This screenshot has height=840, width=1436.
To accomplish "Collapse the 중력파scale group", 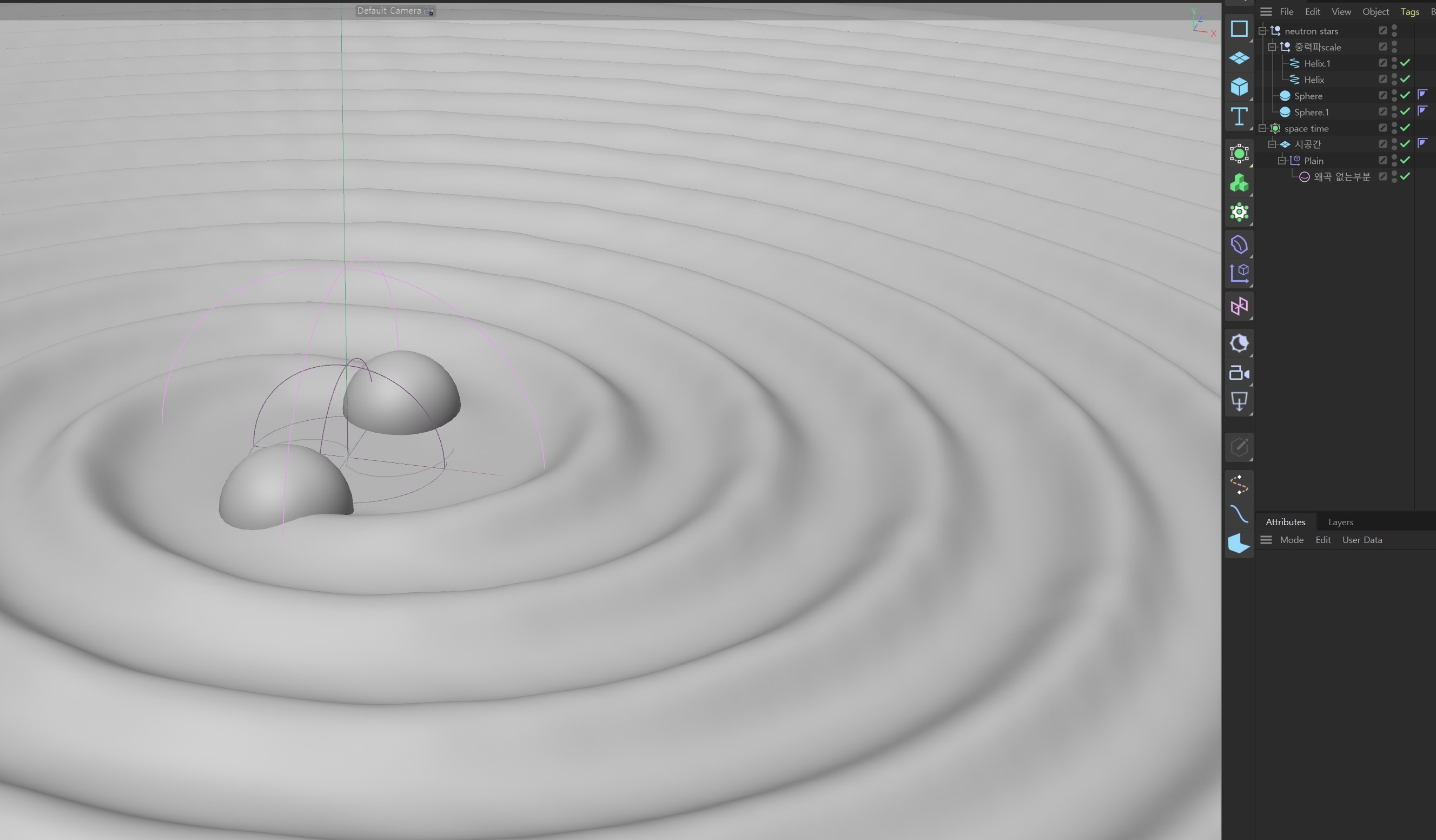I will point(1272,47).
